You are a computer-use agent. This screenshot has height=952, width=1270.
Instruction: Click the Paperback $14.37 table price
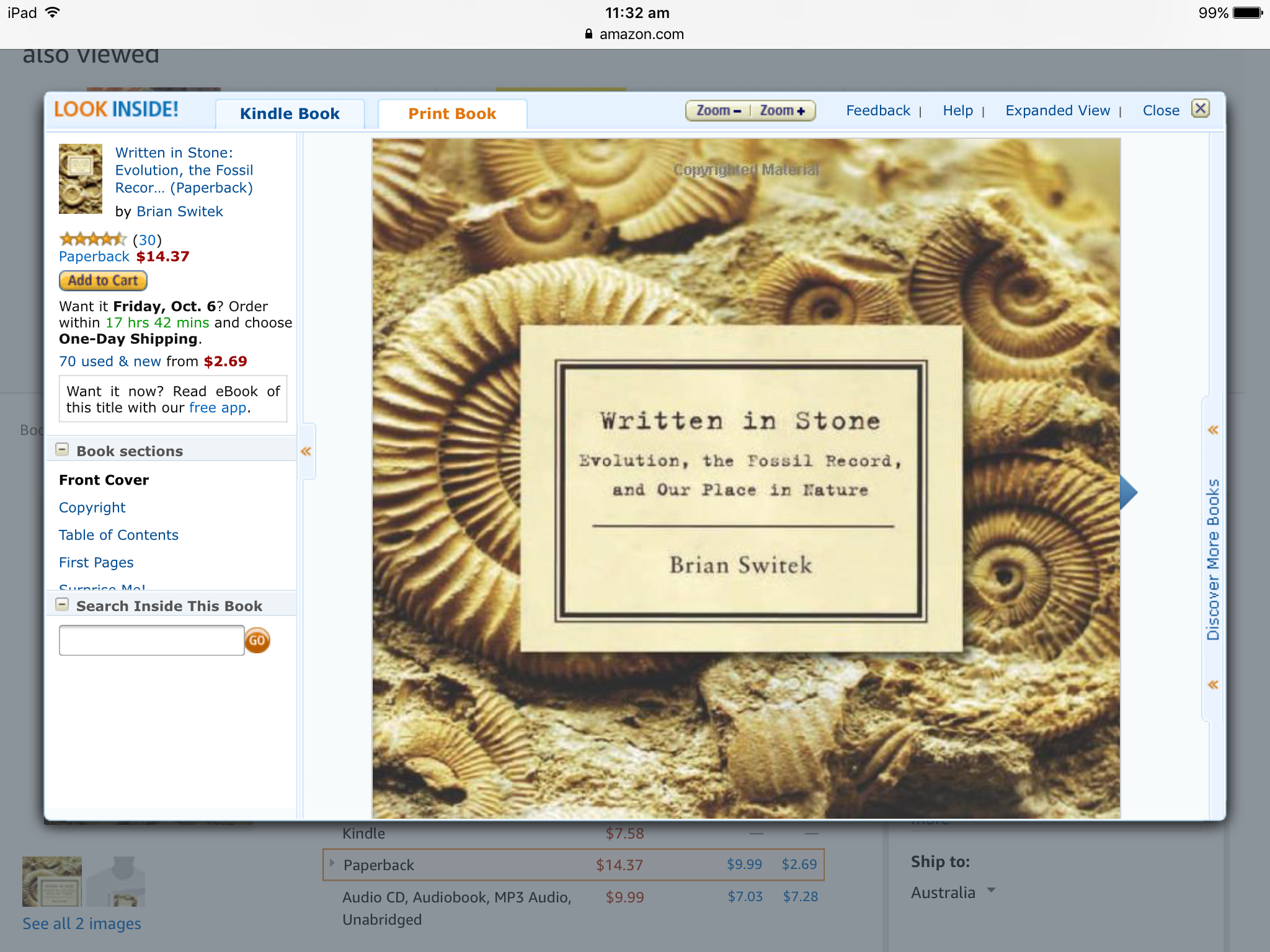619,865
